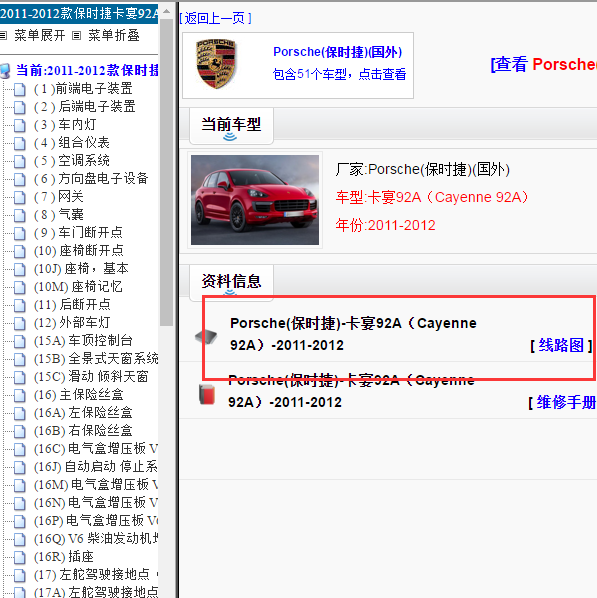The width and height of the screenshot is (597, 598).
Task: Open tree item (16R)插座
Action: (x=64, y=557)
